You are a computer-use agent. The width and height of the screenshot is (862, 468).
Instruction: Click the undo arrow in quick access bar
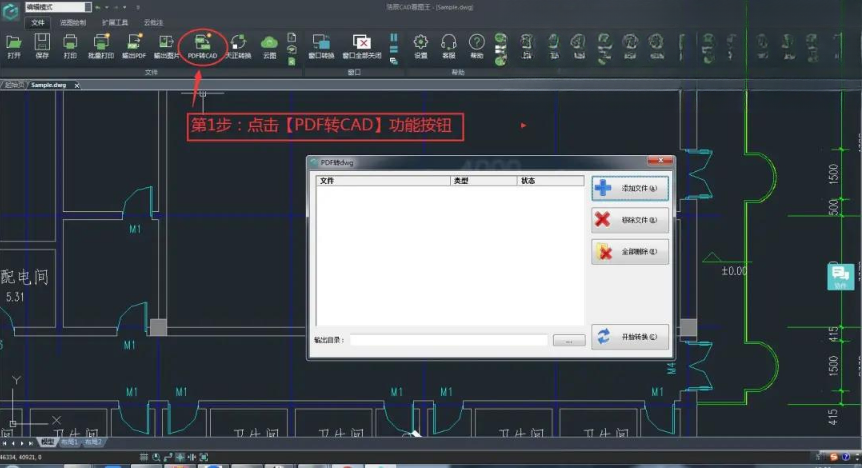[98, 7]
